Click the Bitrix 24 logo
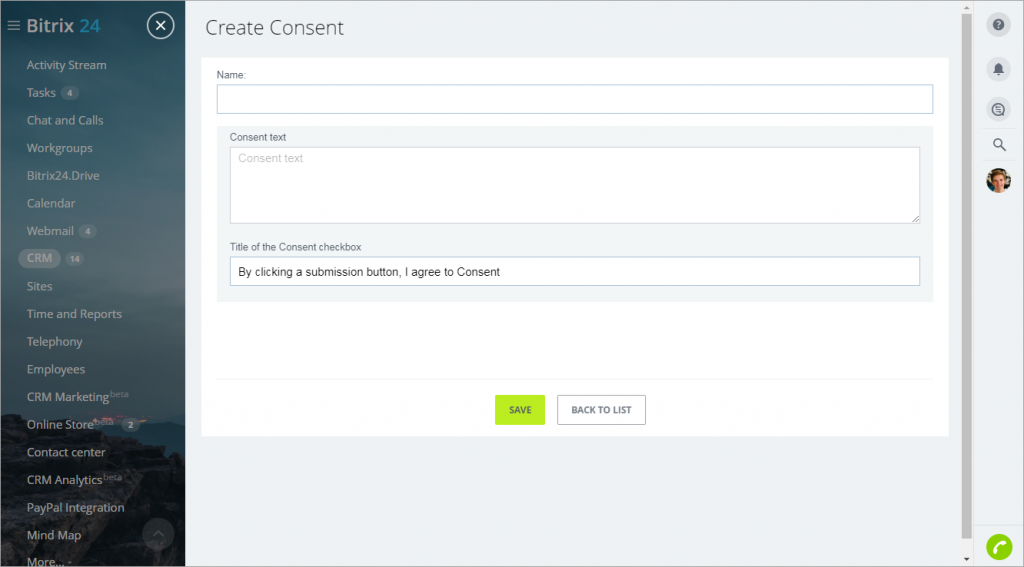The image size is (1024, 567). coord(63,26)
